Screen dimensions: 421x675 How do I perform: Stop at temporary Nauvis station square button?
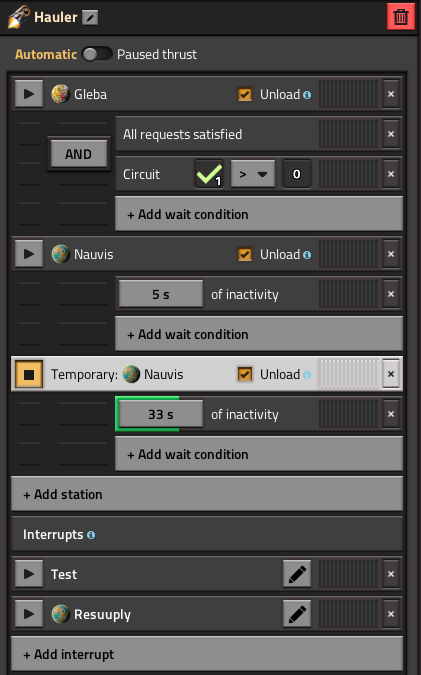tap(29, 374)
